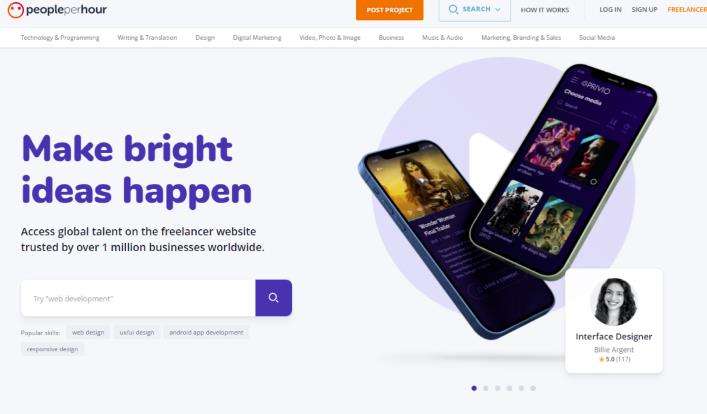707x414 pixels.
Task: Expand the Search dropdown chevron in header
Action: point(498,9)
